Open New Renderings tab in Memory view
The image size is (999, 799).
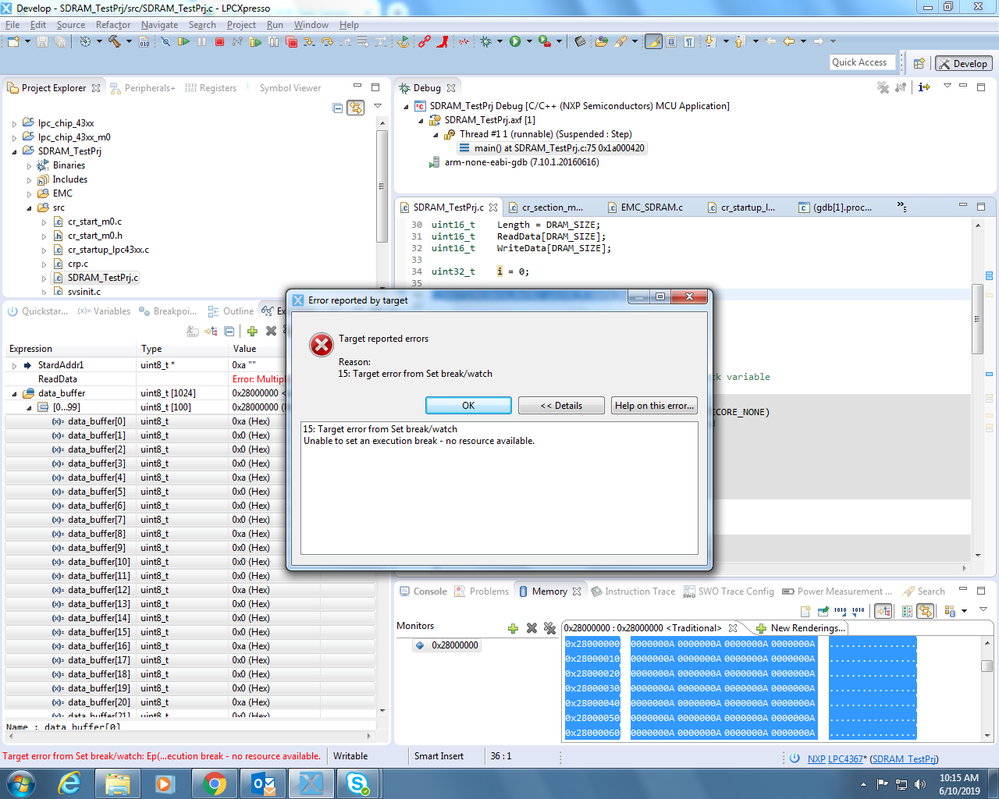[x=800, y=628]
